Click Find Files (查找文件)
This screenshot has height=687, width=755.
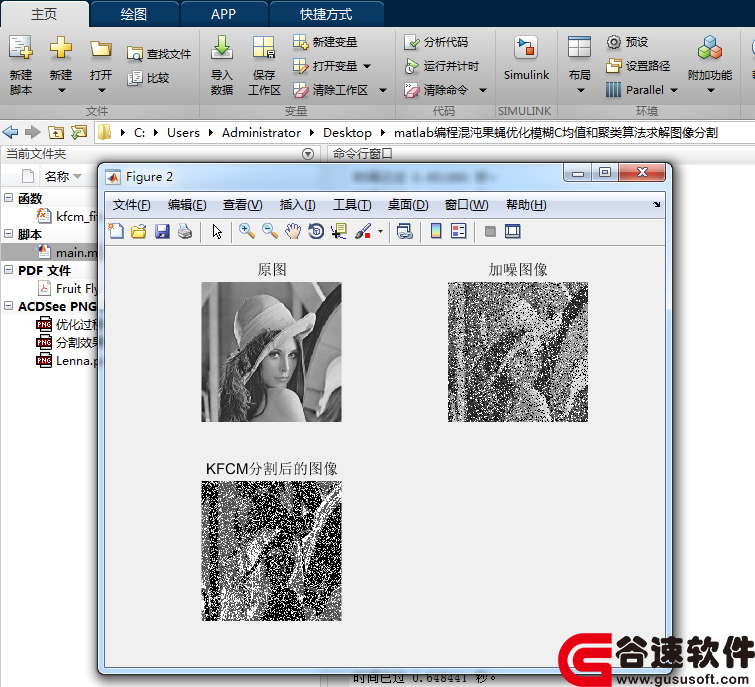click(159, 54)
